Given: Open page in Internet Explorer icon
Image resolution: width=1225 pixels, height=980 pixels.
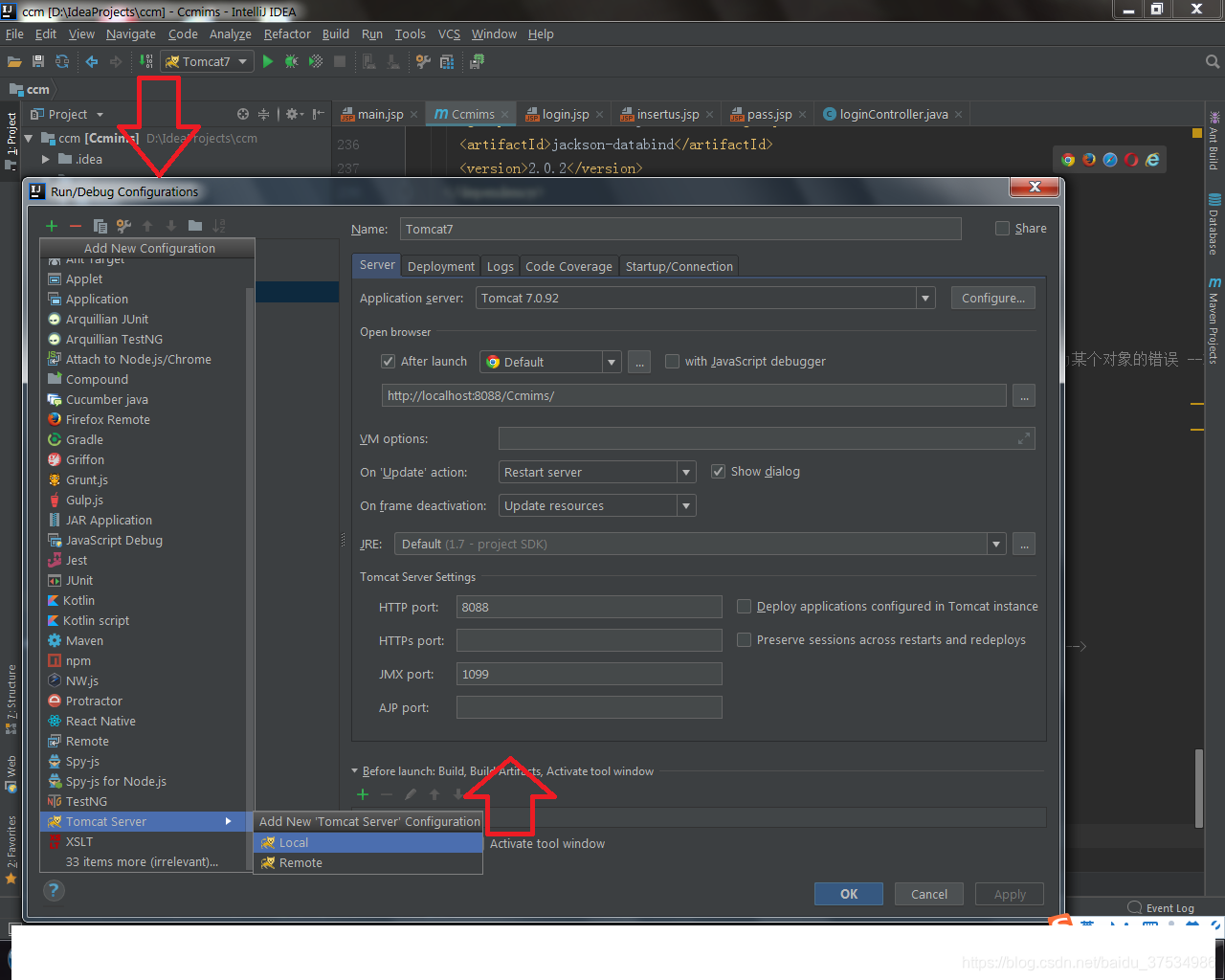Looking at the screenshot, I should pos(1152,160).
